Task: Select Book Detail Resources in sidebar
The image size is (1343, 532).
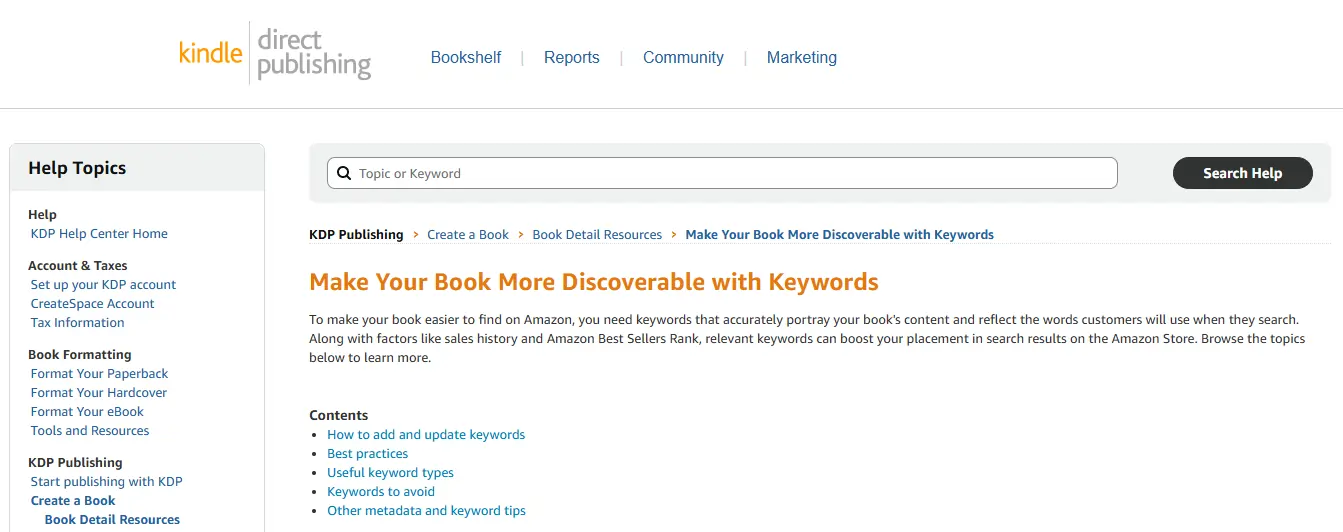Action: (x=112, y=519)
